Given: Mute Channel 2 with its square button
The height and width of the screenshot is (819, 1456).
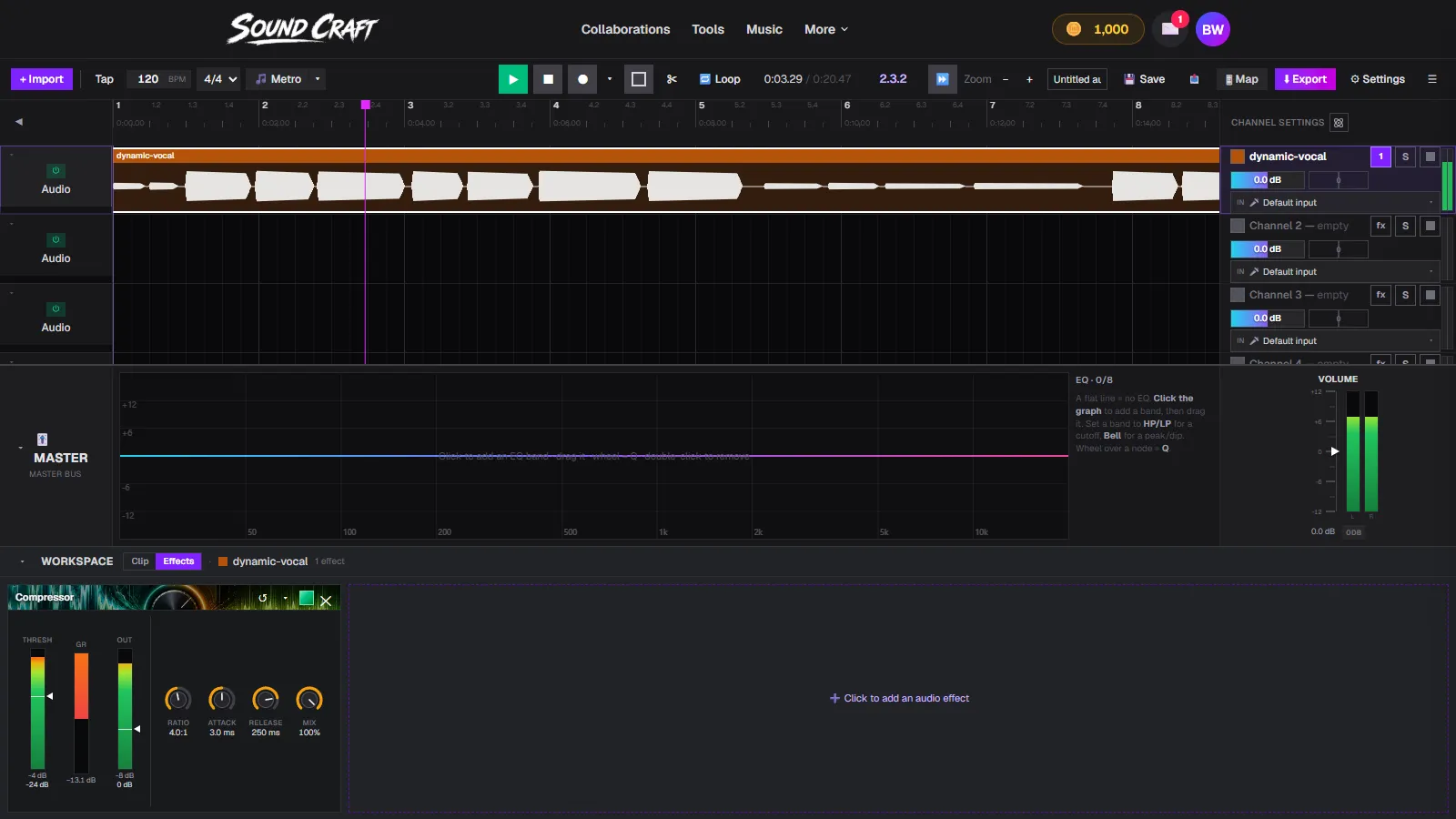Looking at the screenshot, I should click(x=1430, y=226).
